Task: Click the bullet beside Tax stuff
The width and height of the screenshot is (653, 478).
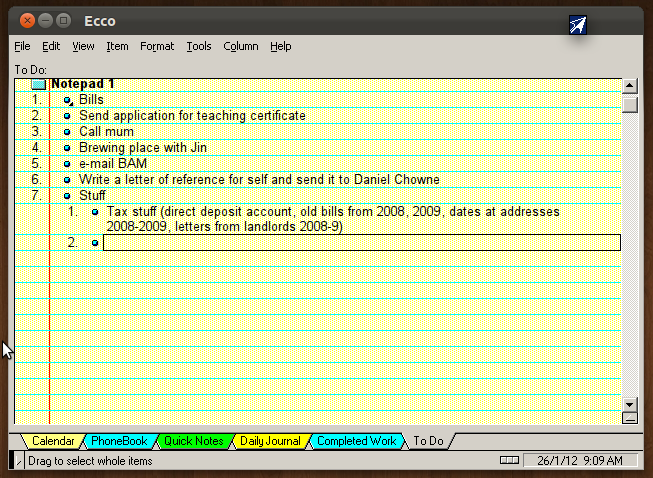Action: (x=95, y=212)
